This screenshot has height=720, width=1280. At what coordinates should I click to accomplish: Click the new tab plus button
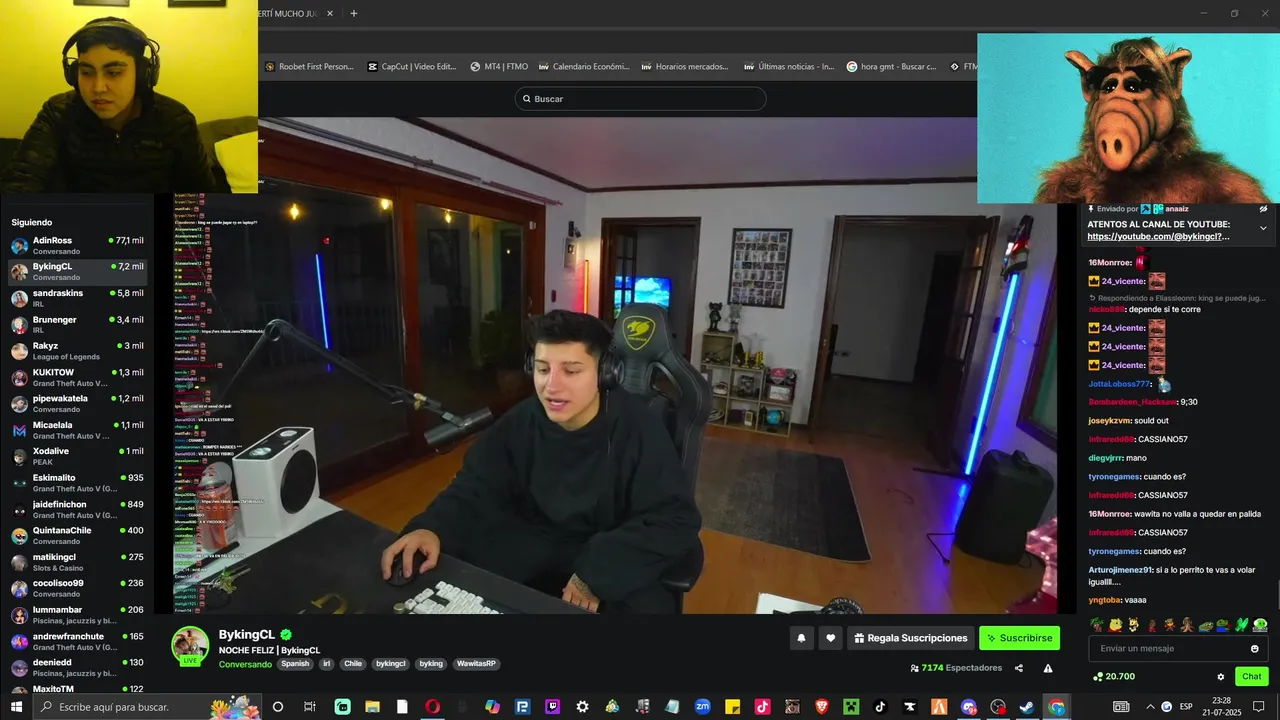coord(354,13)
